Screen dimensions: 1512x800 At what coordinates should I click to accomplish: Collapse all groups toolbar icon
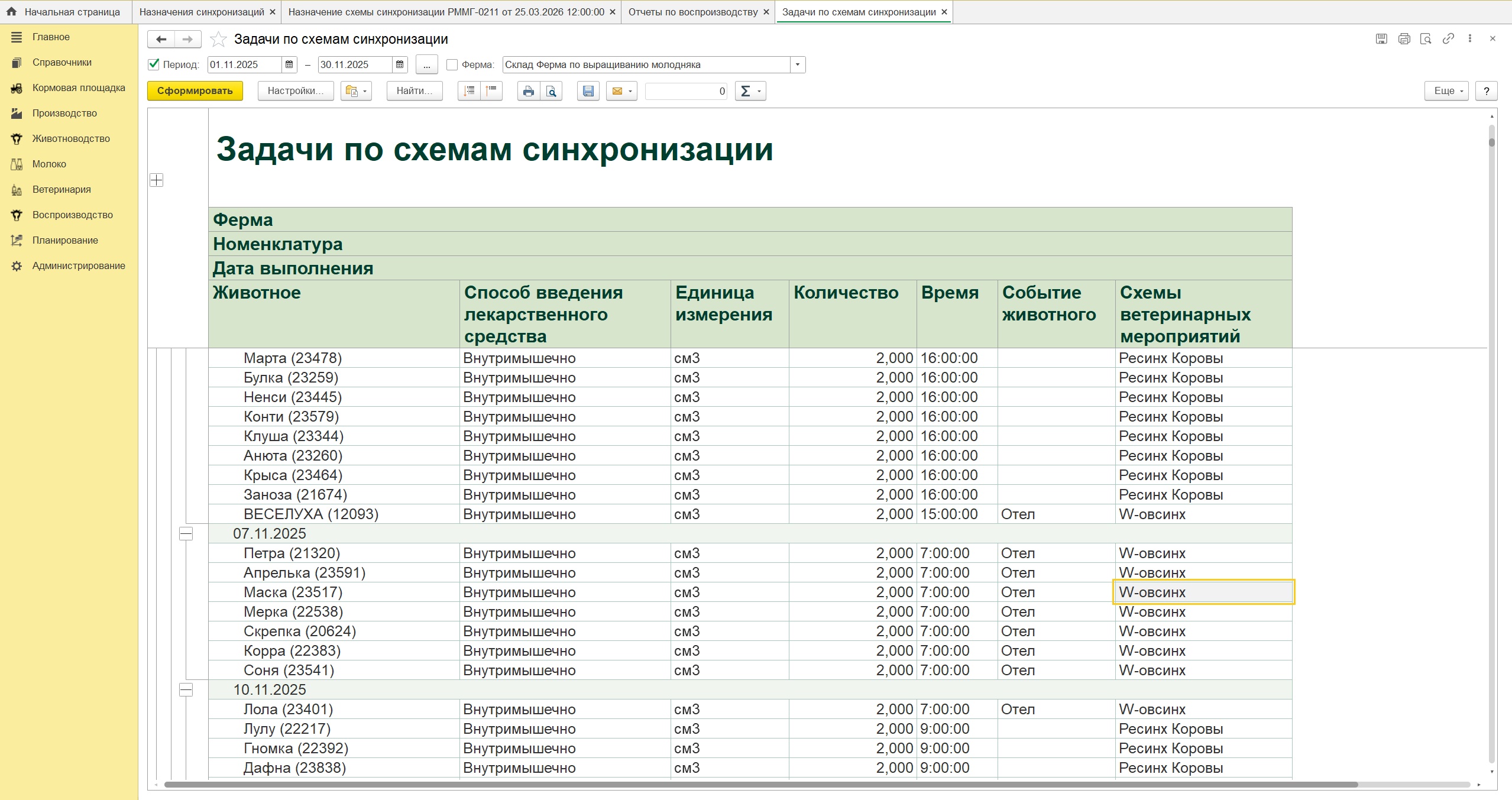(x=491, y=91)
